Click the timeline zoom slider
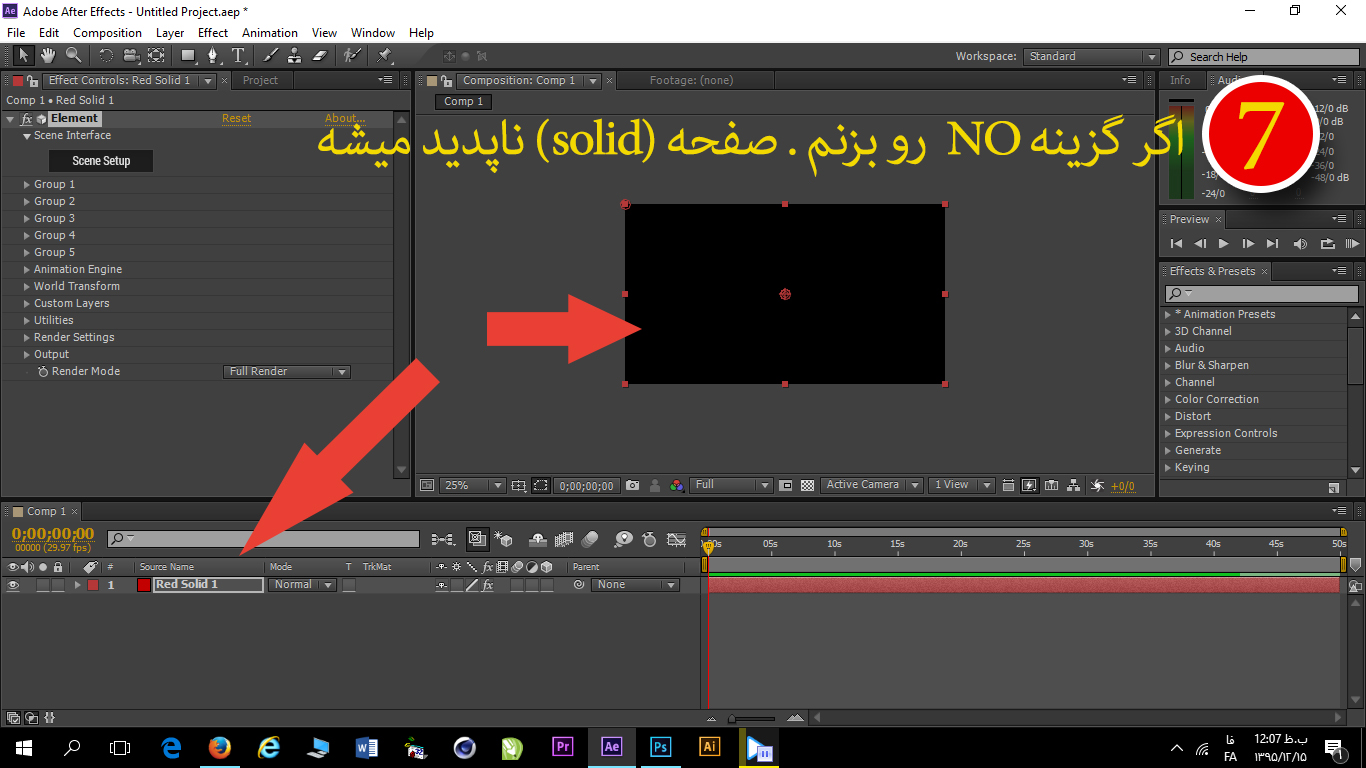 (x=752, y=718)
